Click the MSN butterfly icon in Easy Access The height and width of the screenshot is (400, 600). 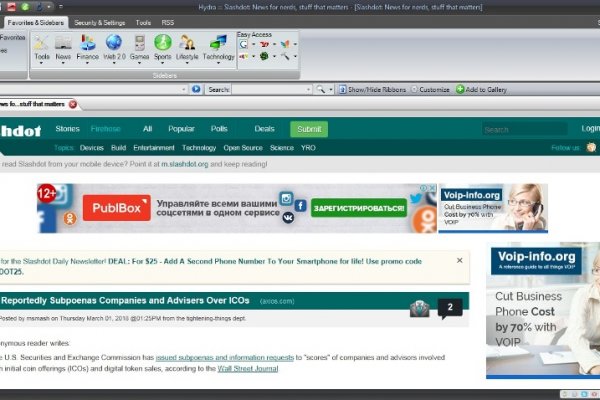tap(285, 44)
